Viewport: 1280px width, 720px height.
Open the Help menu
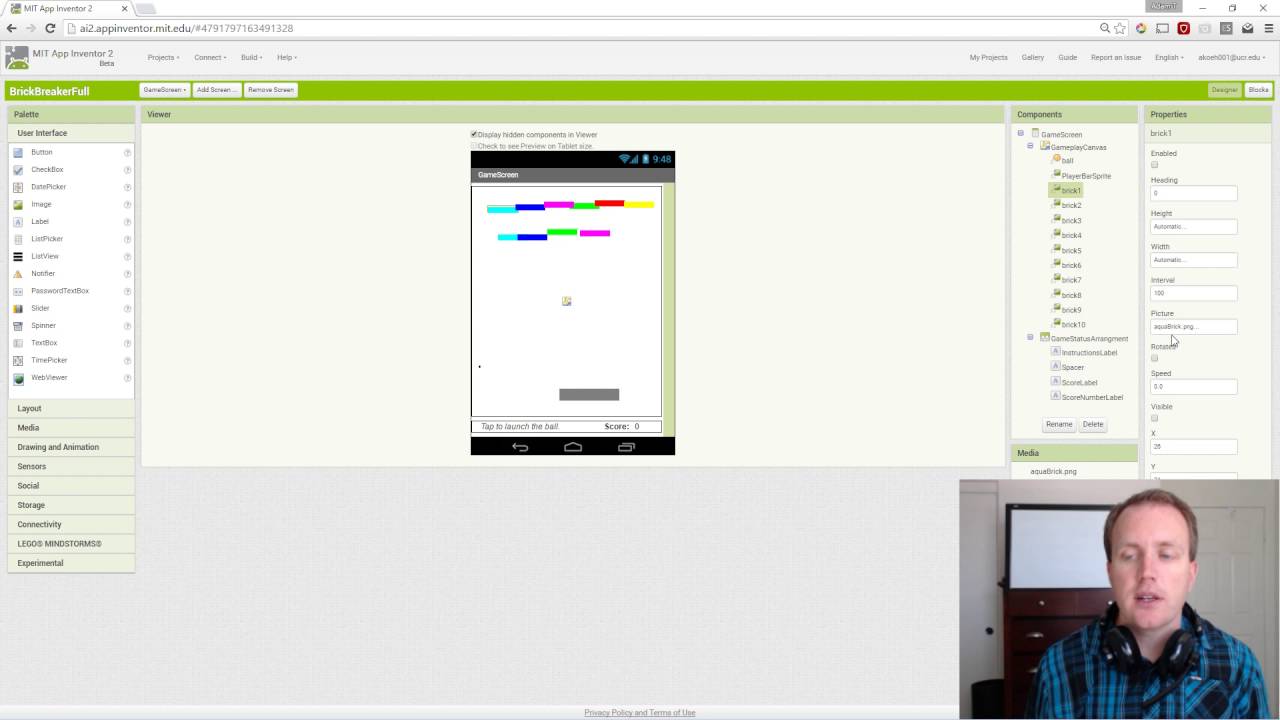click(286, 57)
